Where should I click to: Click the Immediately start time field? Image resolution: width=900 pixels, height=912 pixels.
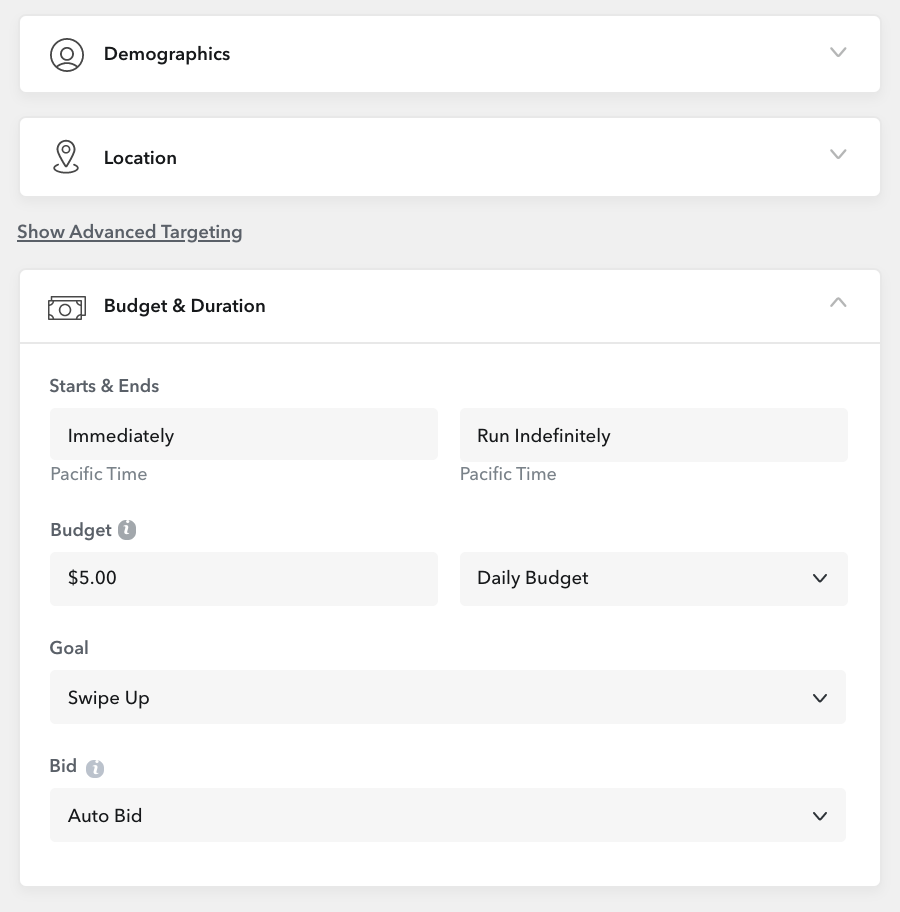pos(243,435)
